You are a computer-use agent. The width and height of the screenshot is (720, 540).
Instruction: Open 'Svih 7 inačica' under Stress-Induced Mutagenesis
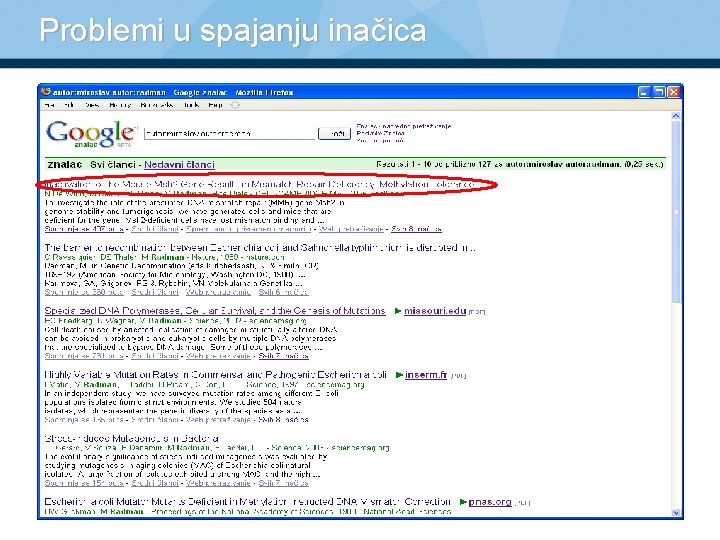click(283, 483)
